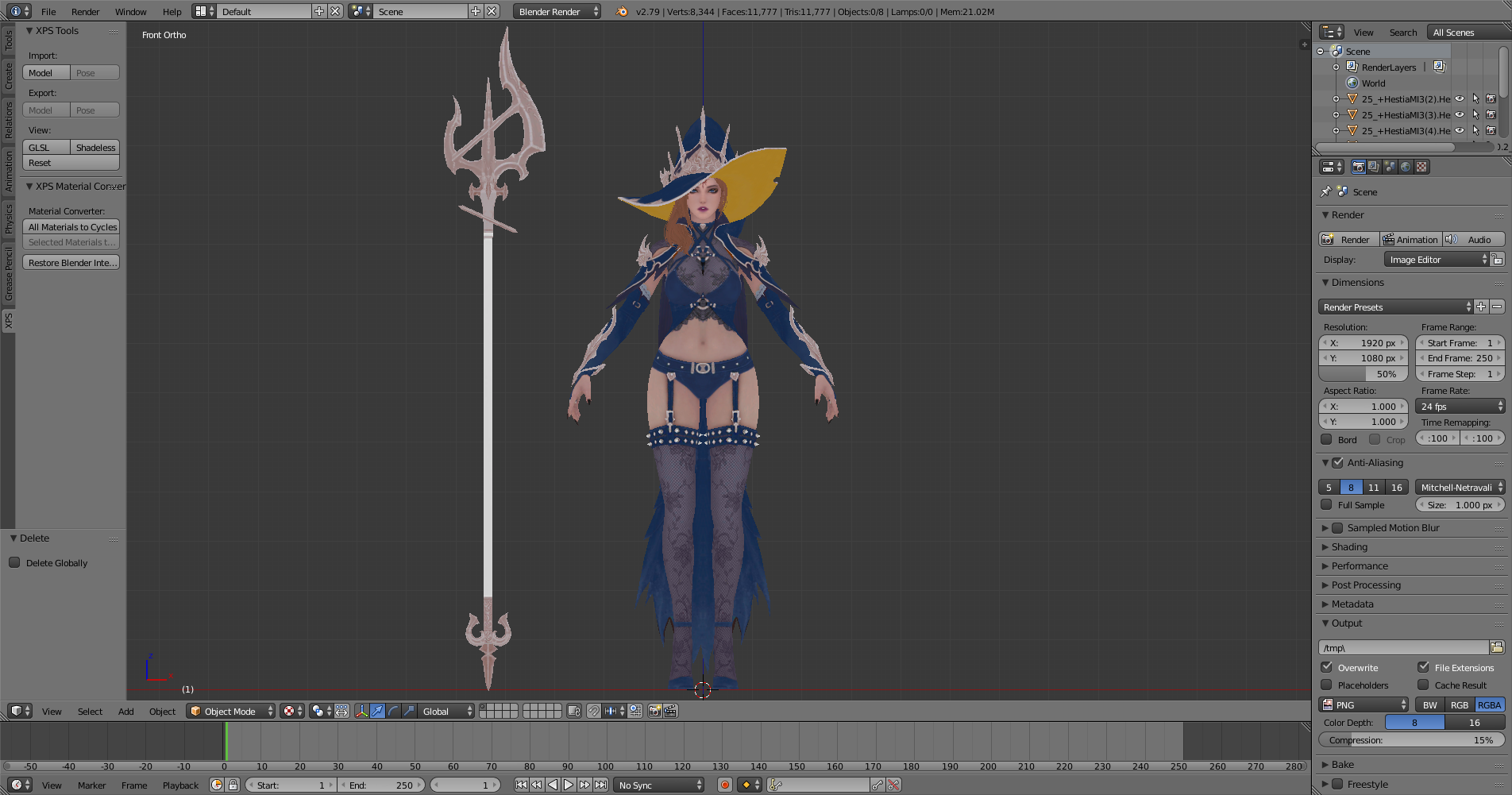Screen dimensions: 1512x795
Task: Play animation in reverse
Action: point(553,785)
